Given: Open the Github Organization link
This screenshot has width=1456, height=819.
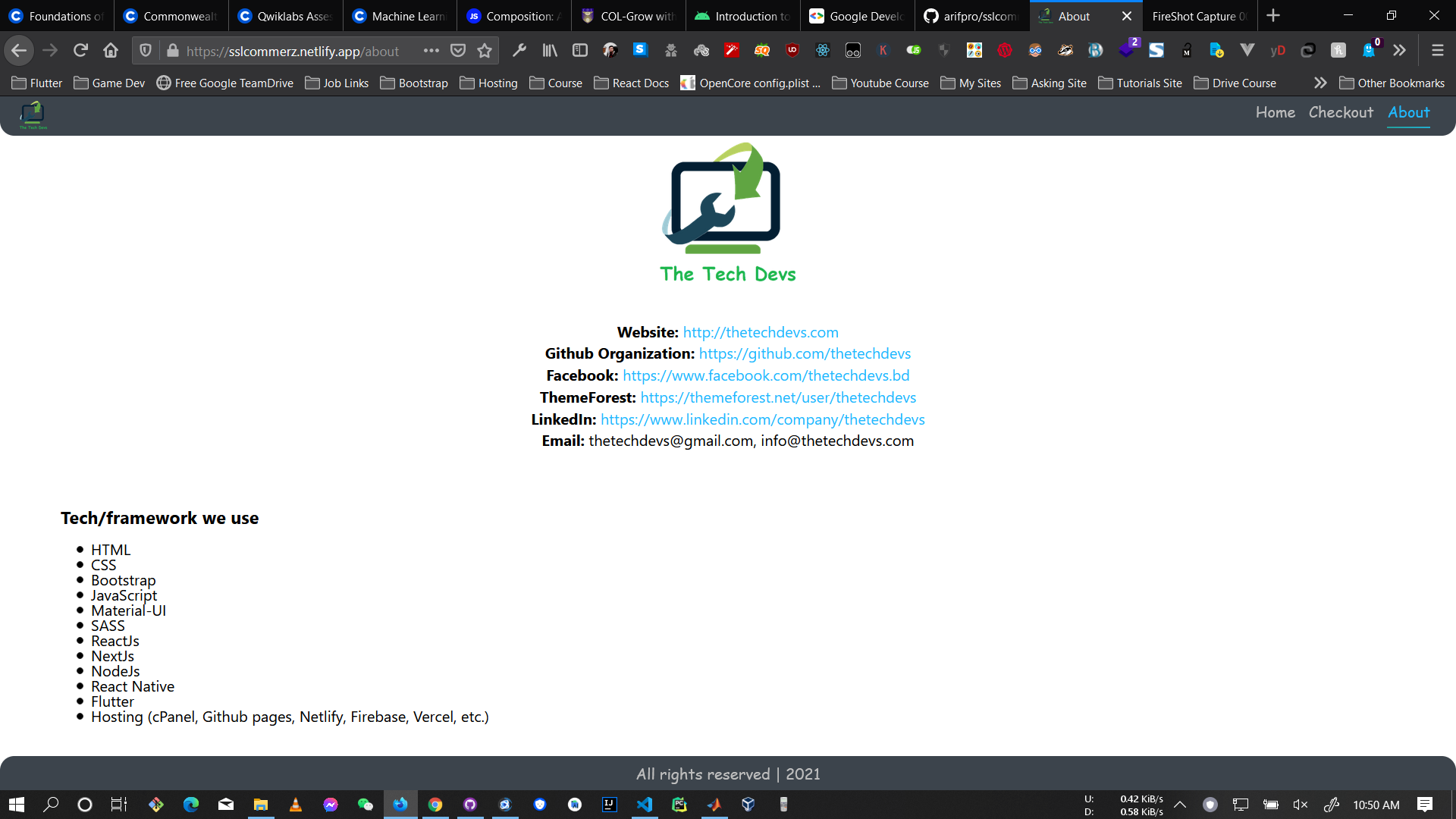Looking at the screenshot, I should coord(805,353).
